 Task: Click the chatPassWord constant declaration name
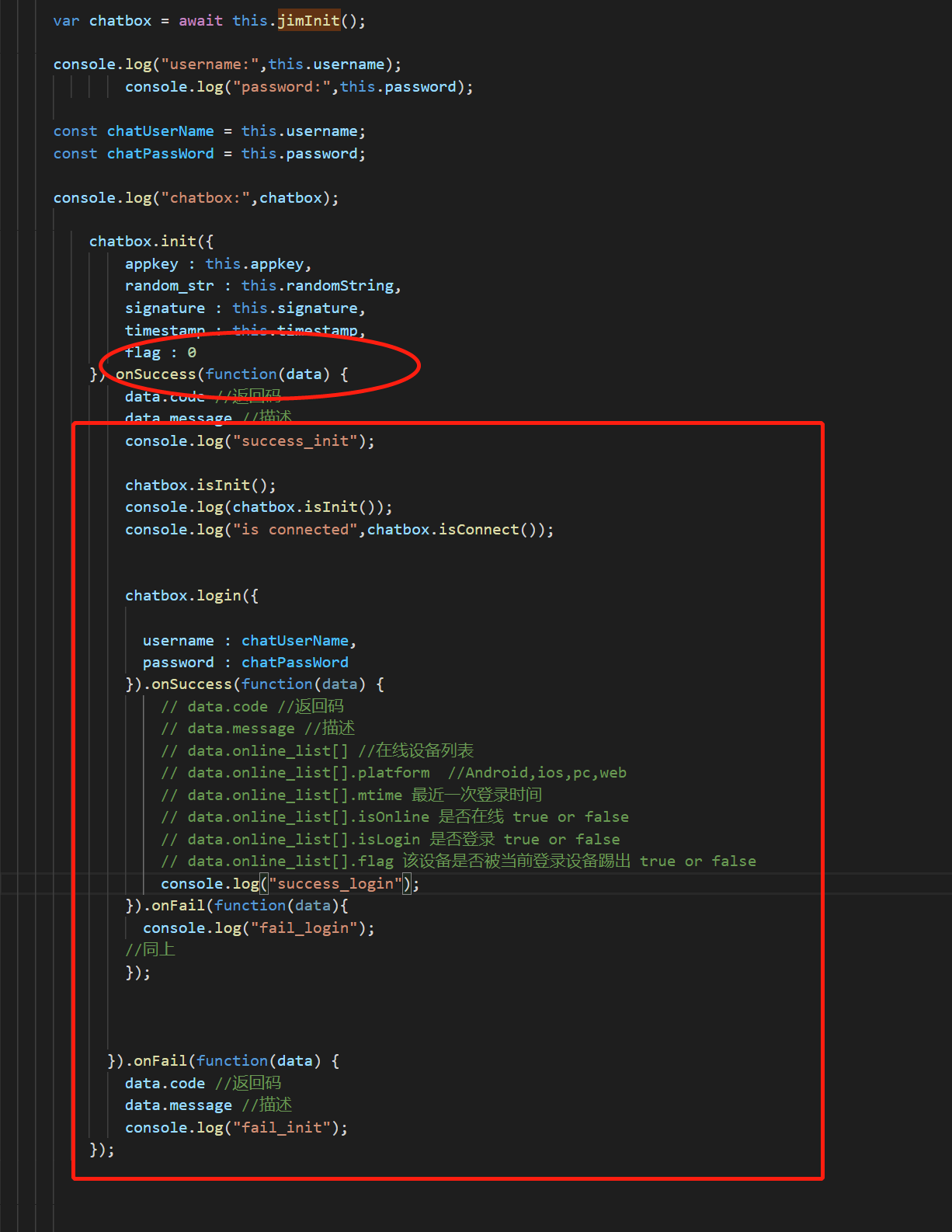[x=160, y=154]
